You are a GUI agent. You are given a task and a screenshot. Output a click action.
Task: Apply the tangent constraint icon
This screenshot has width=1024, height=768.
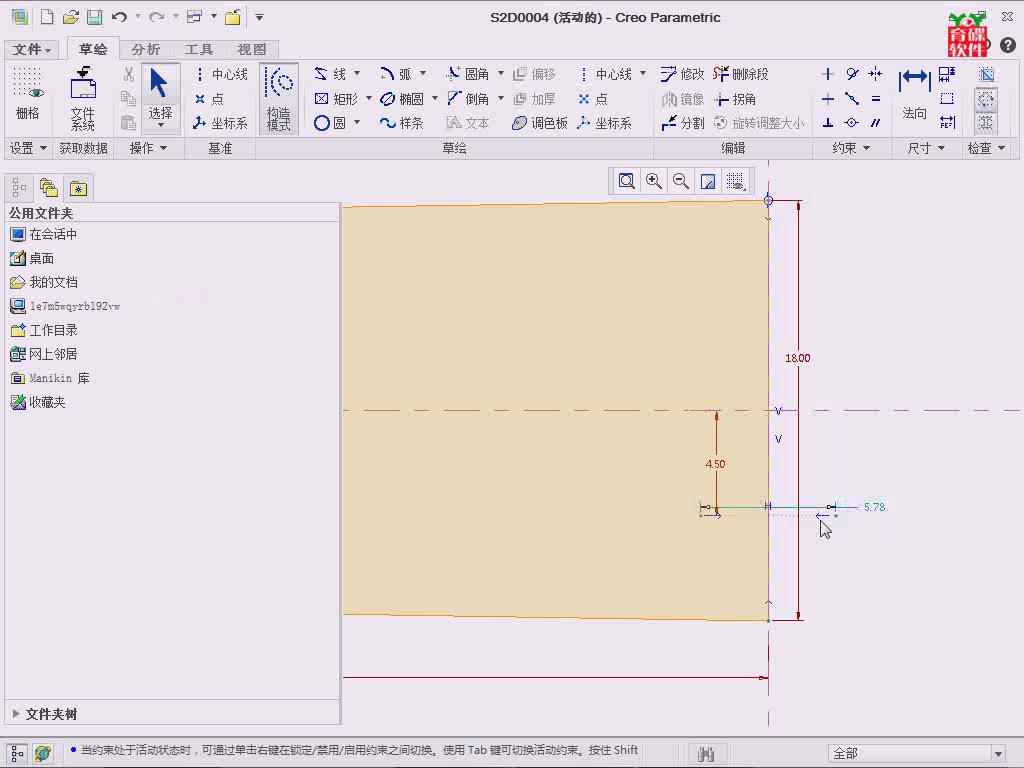(852, 74)
